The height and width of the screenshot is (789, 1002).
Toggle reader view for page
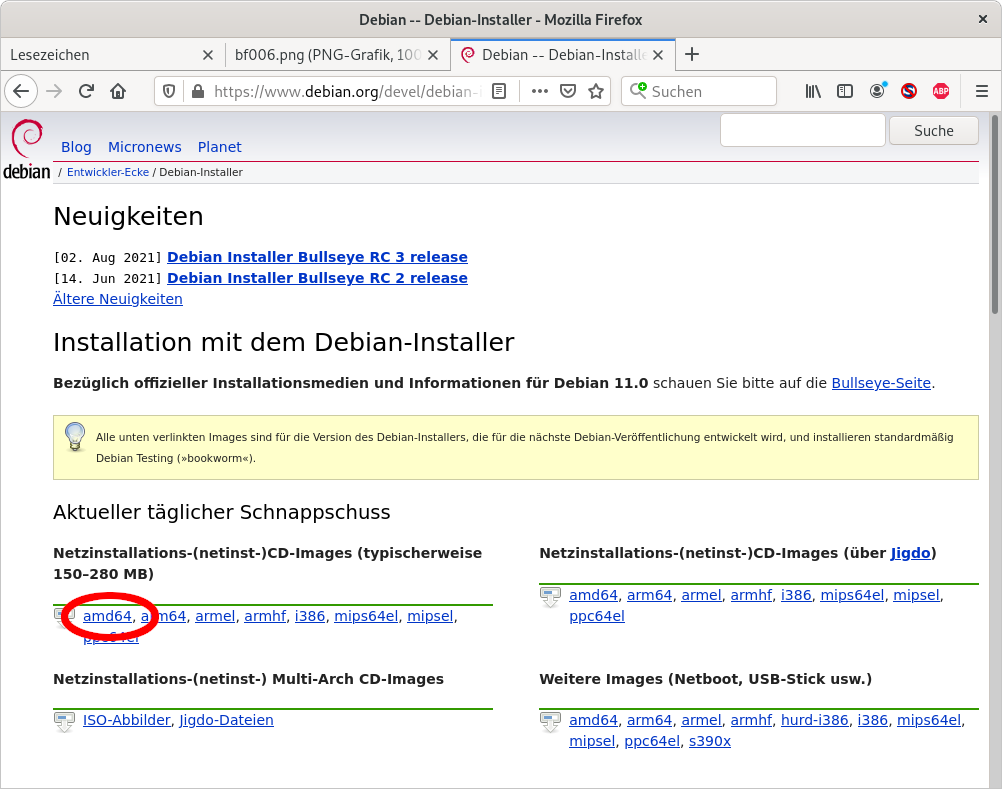click(499, 91)
